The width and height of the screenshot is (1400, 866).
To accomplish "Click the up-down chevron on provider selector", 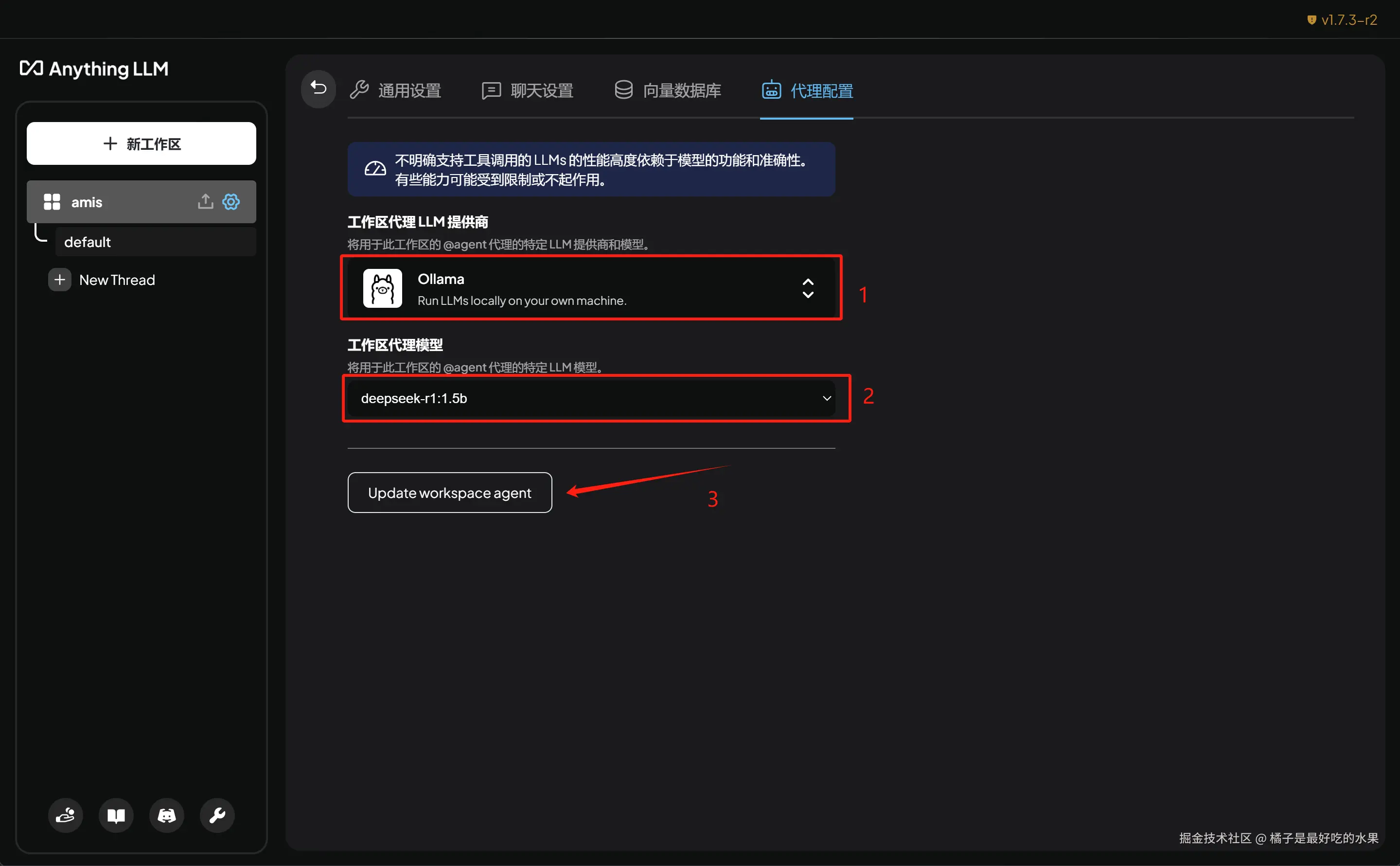I will tap(808, 289).
